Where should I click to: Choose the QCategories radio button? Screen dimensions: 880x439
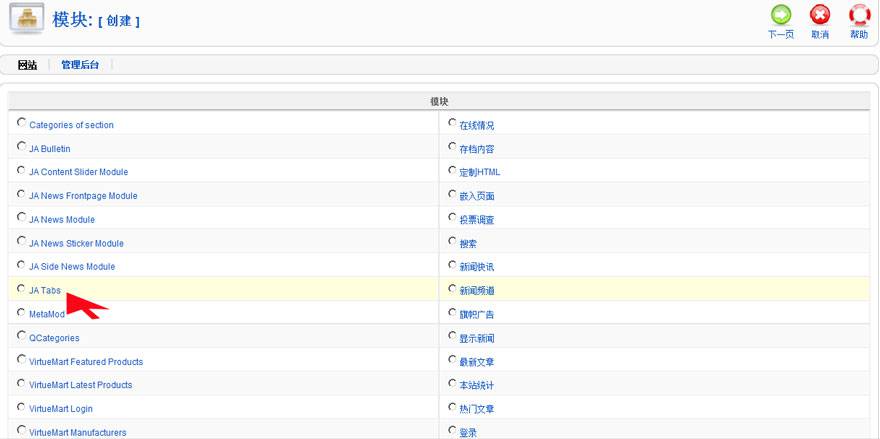coord(21,336)
